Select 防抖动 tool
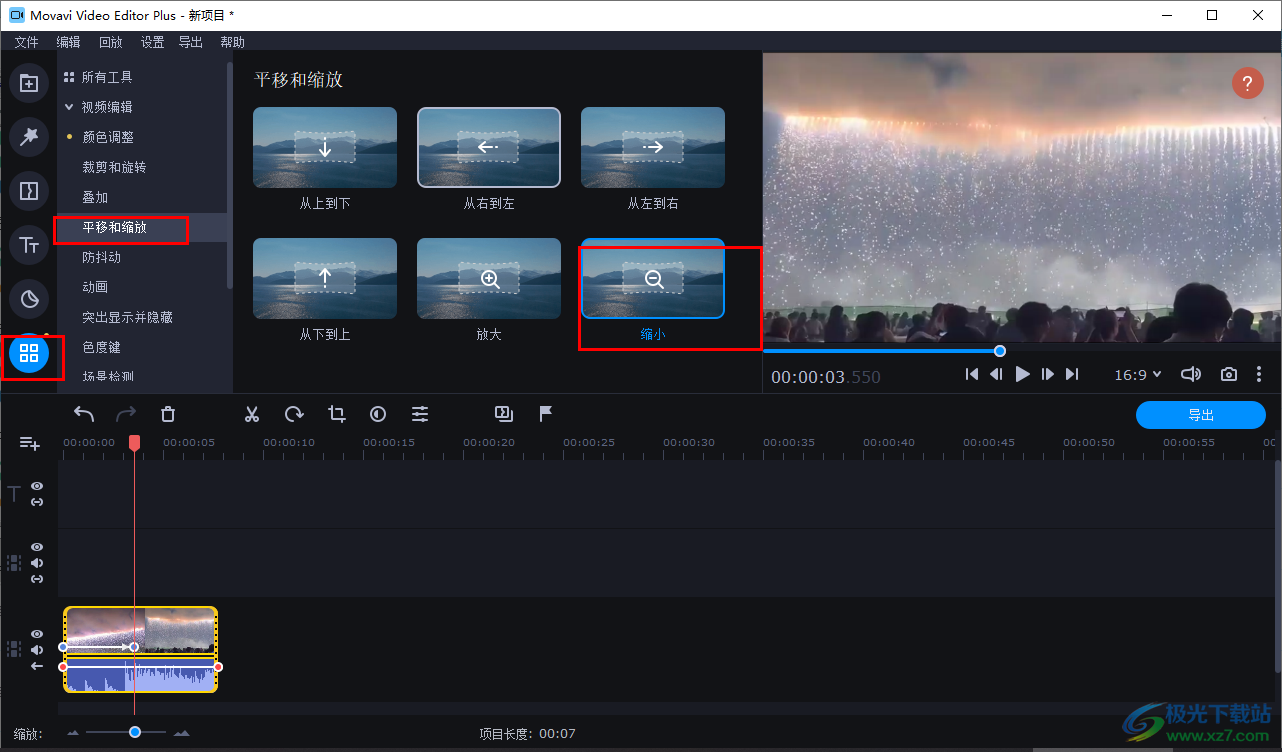The width and height of the screenshot is (1282, 752). click(x=101, y=257)
